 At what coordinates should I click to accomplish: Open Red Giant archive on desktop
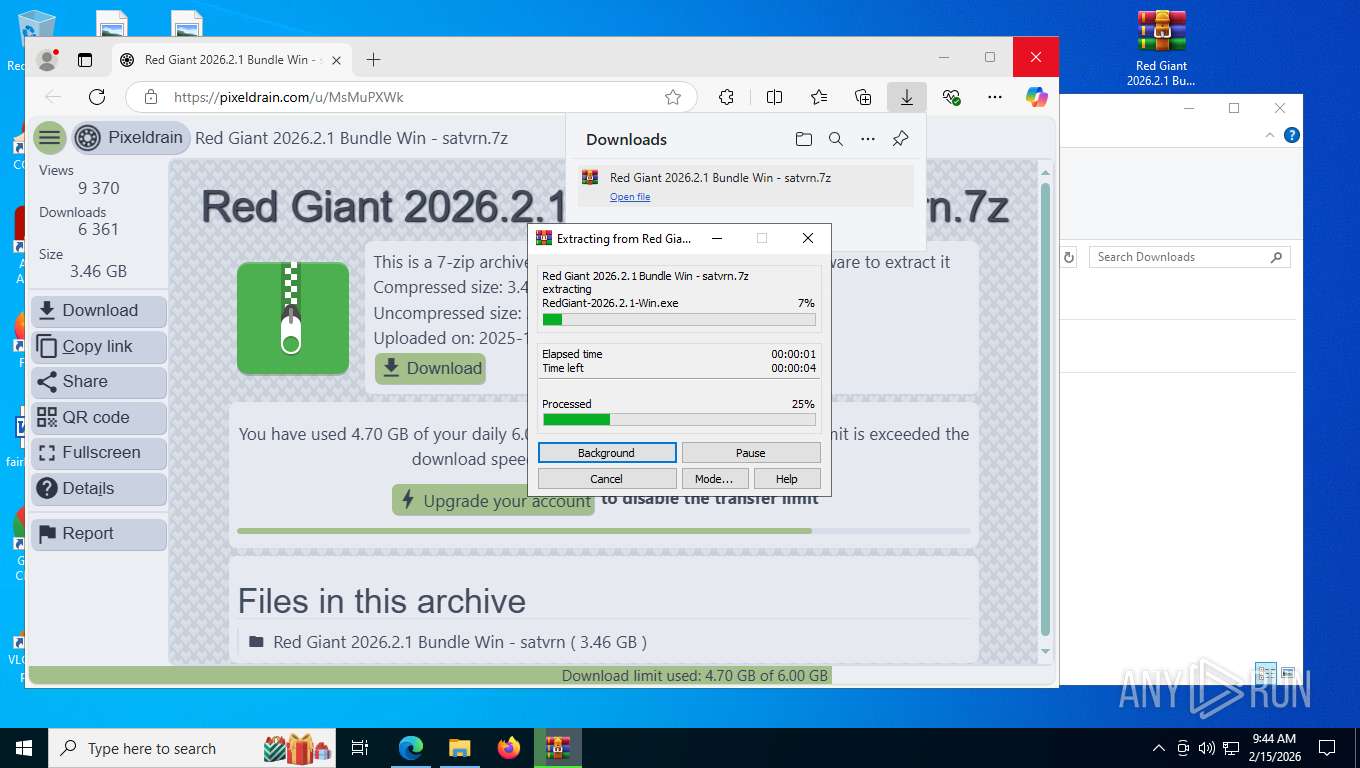click(1161, 48)
